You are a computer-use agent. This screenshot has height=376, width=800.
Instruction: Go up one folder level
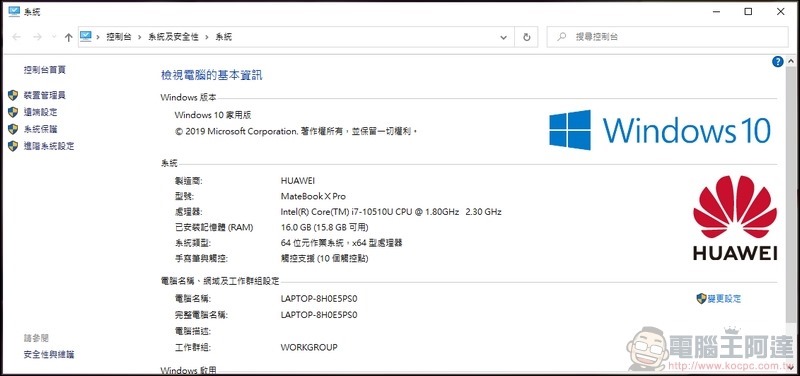pos(69,37)
